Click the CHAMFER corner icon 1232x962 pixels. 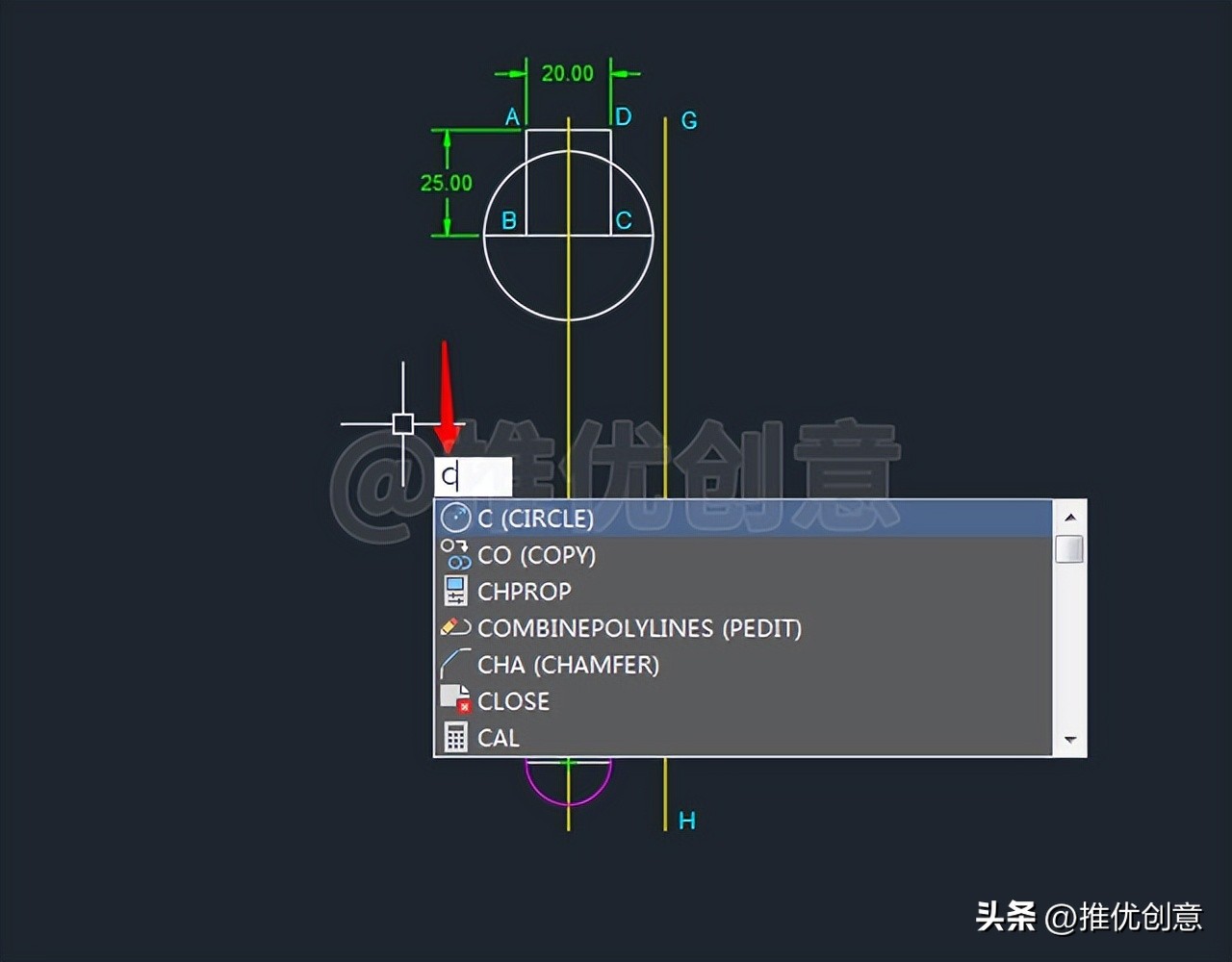(454, 664)
